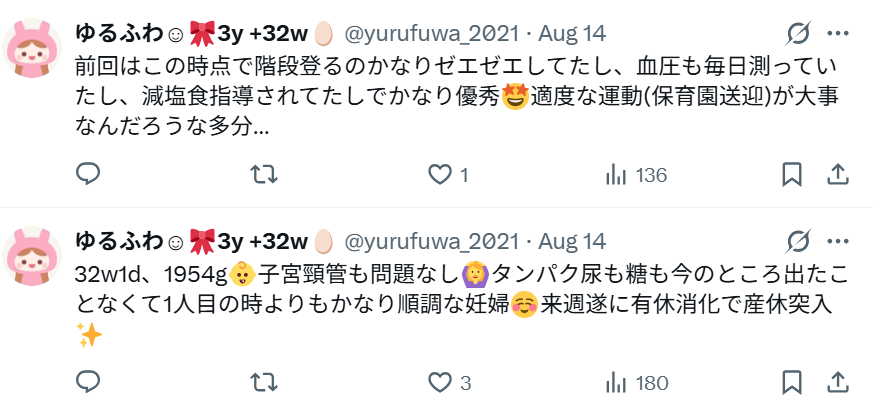Open more options menu on first tweet
Viewport: 874px width, 413px height.
[x=837, y=34]
